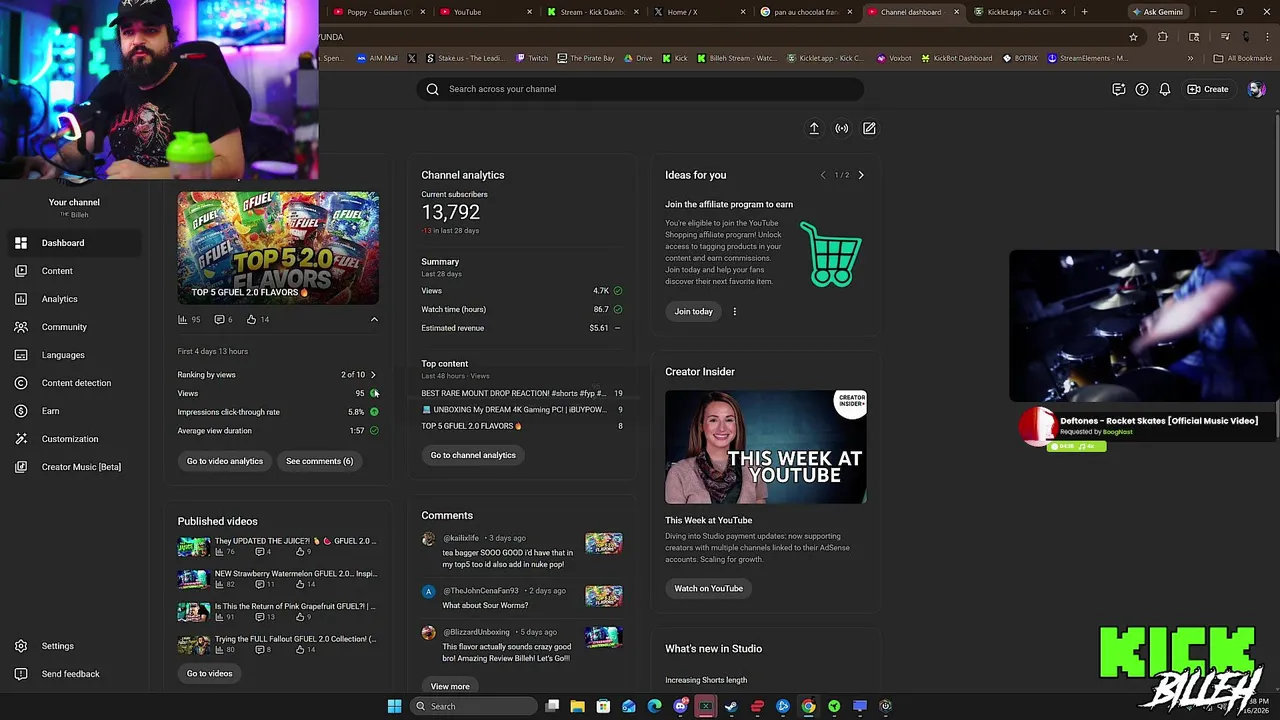Collapse the latest video performance chevron
1280x720 pixels.
tap(374, 320)
